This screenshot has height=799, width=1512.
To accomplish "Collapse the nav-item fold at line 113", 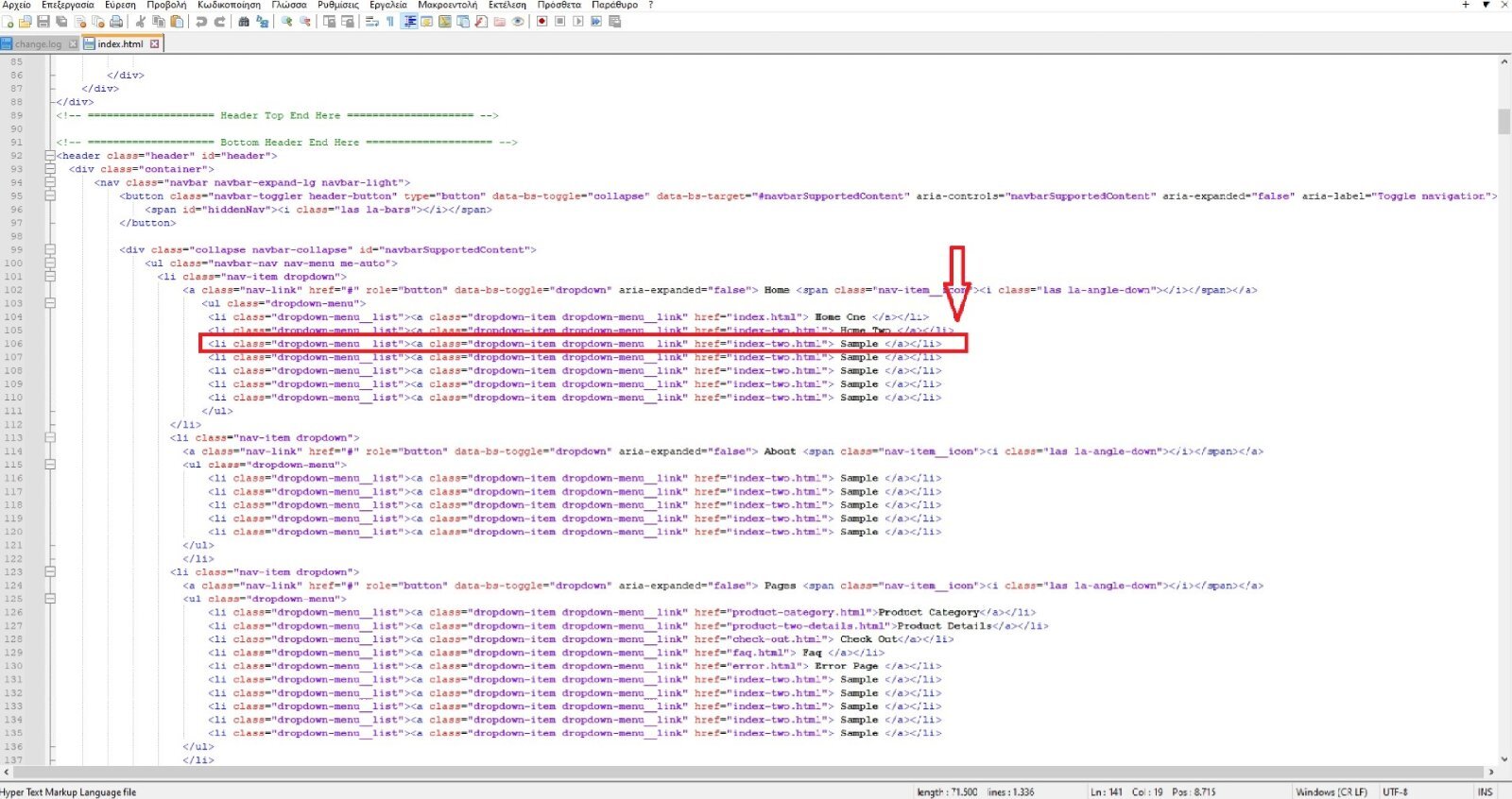I will (x=50, y=437).
